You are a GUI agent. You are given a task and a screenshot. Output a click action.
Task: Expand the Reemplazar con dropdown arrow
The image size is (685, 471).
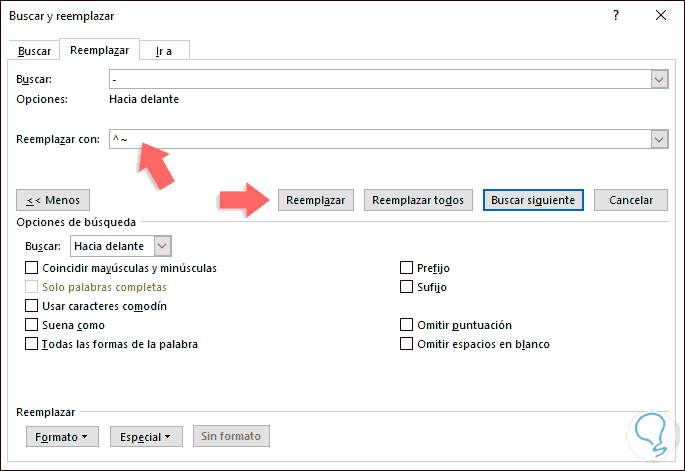tap(659, 140)
